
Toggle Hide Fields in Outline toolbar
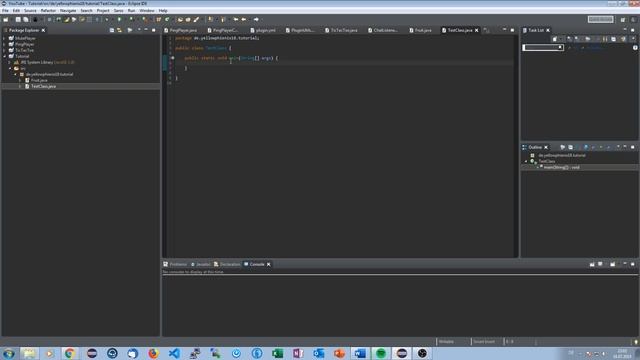(x=586, y=147)
